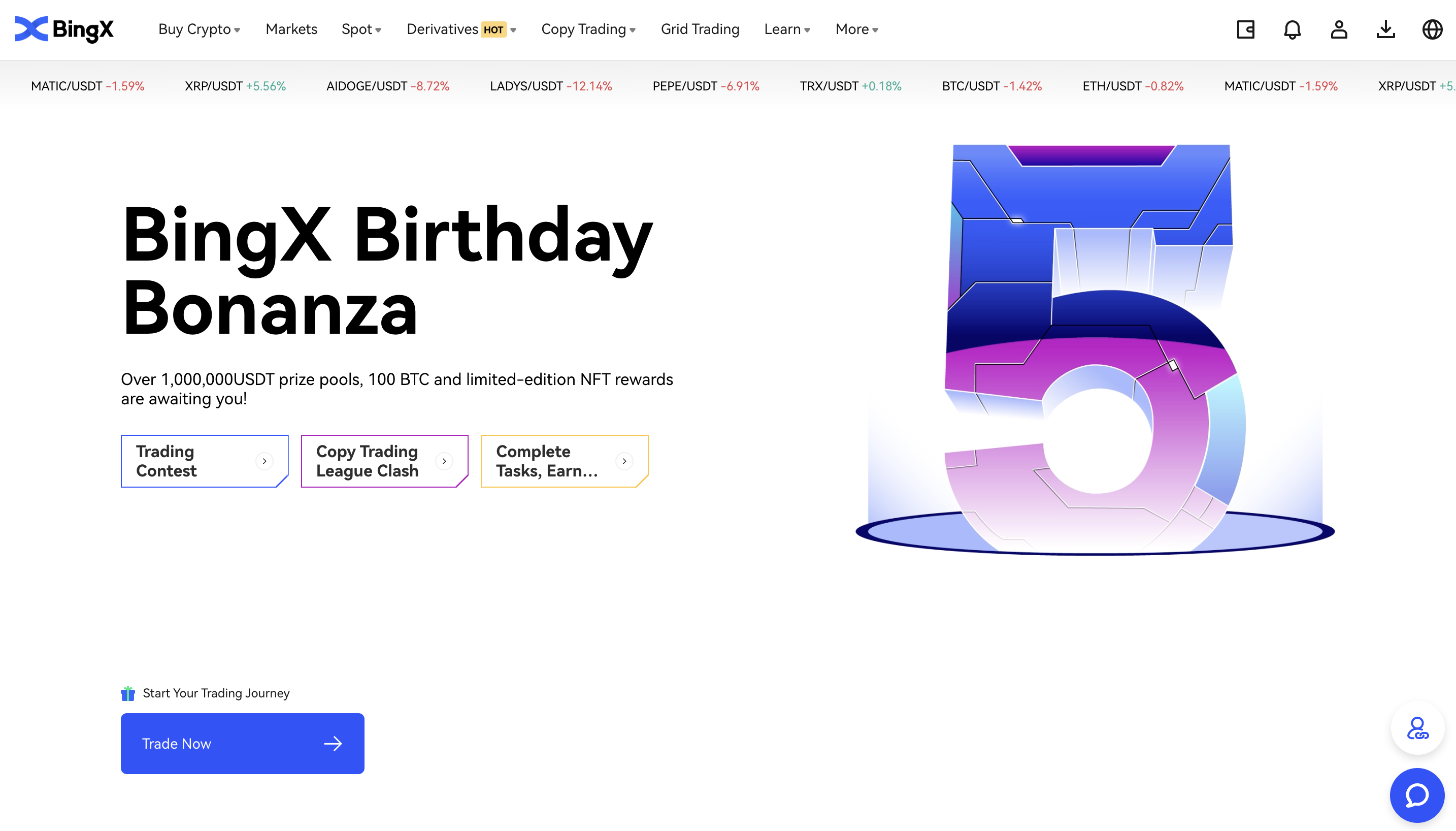Open the notifications bell
This screenshot has height=831, width=1456.
[1292, 29]
